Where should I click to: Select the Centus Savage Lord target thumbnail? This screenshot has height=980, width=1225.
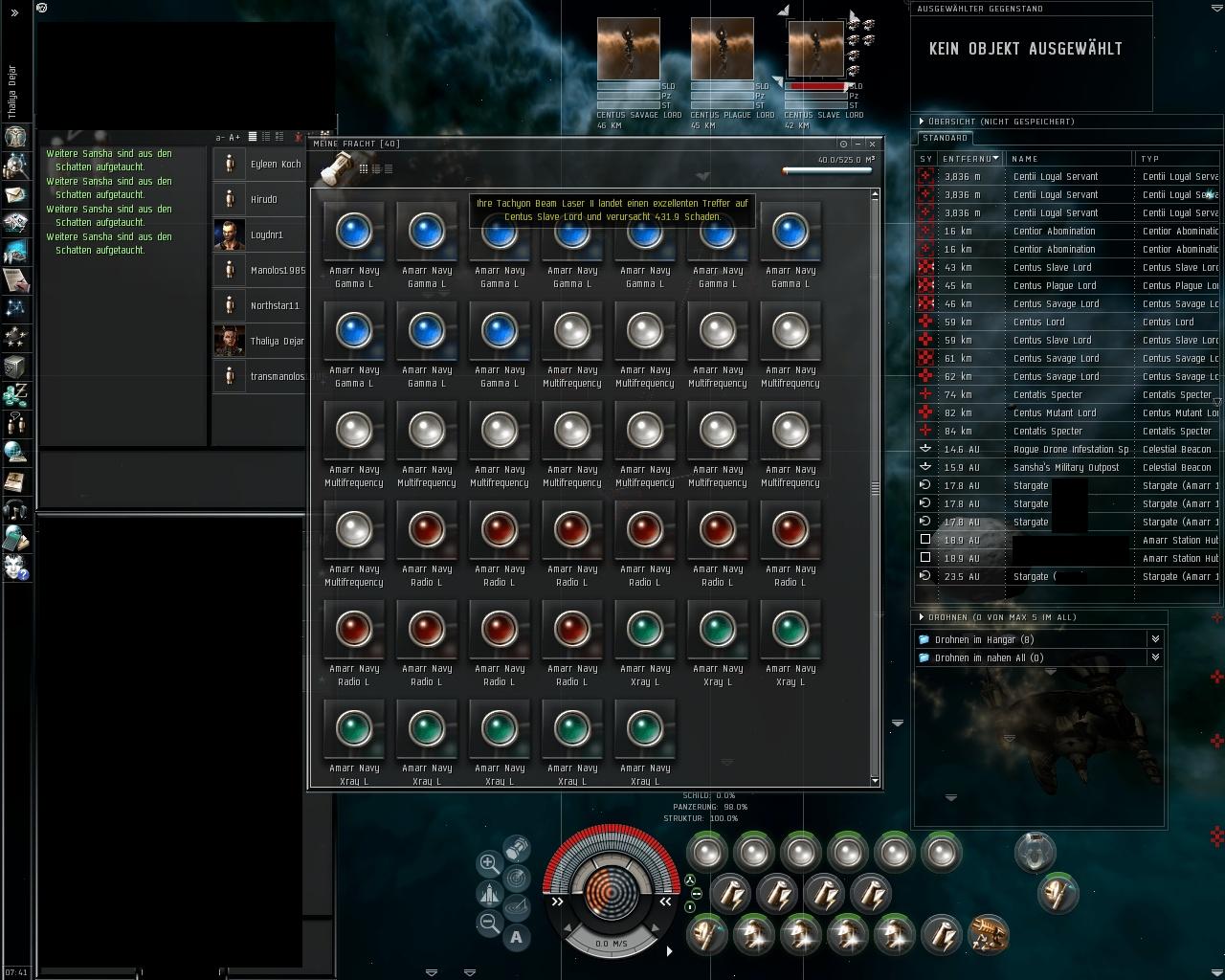[629, 49]
